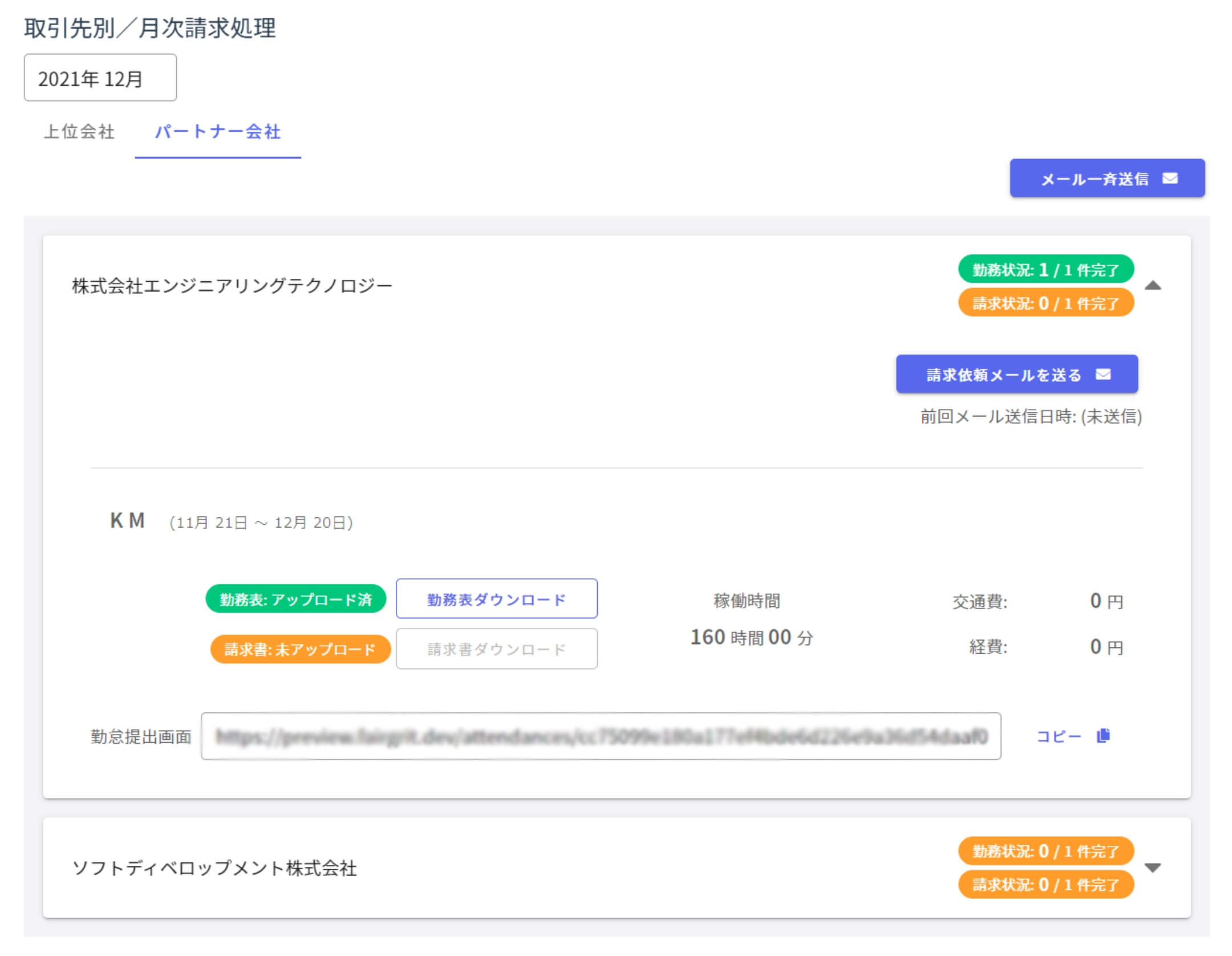Click envelope icon in 請求依頼メールを送る button
This screenshot has width=1232, height=956.
[x=1103, y=374]
